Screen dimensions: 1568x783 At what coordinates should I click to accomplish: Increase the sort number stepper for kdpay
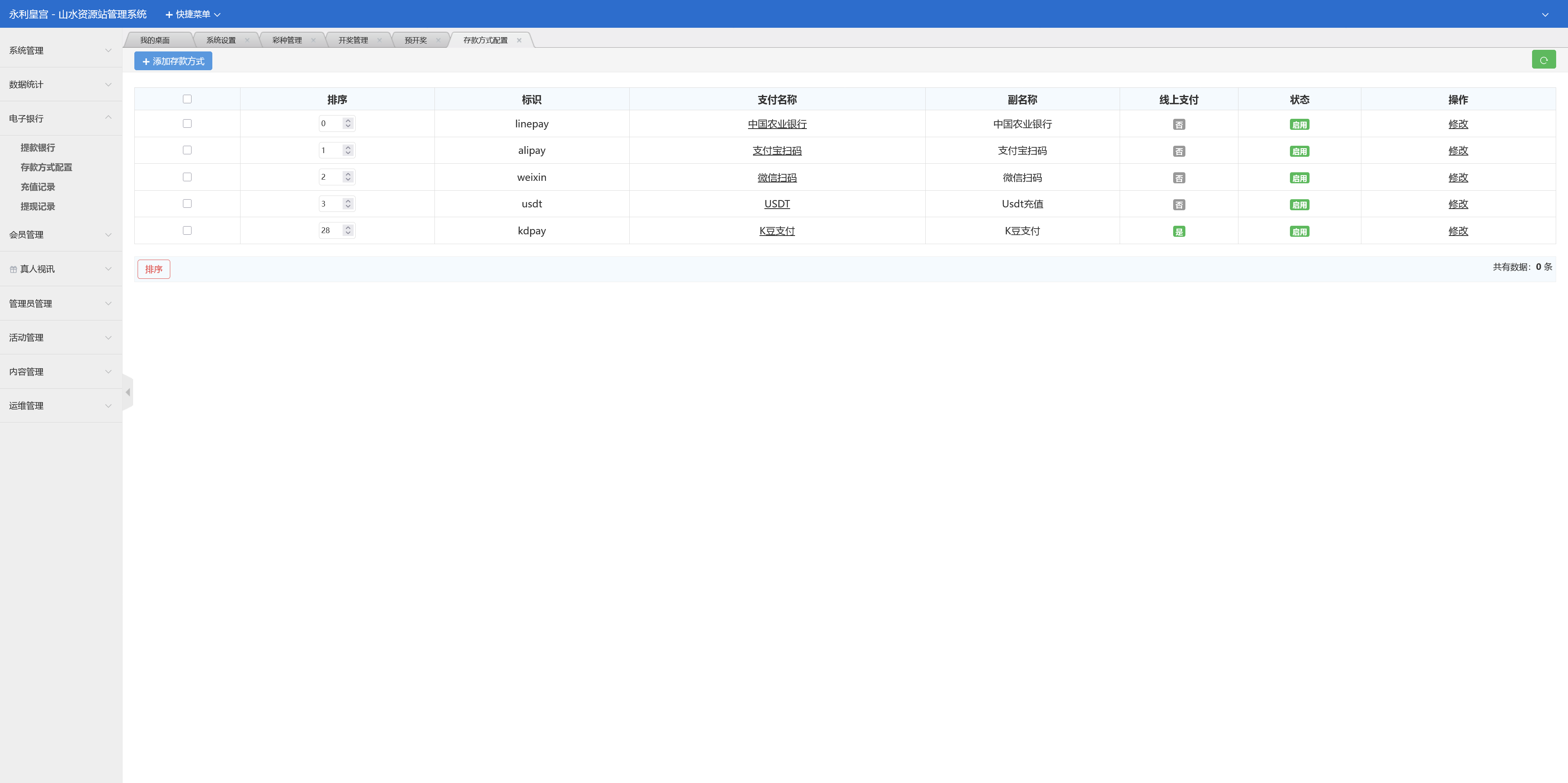pyautogui.click(x=348, y=227)
